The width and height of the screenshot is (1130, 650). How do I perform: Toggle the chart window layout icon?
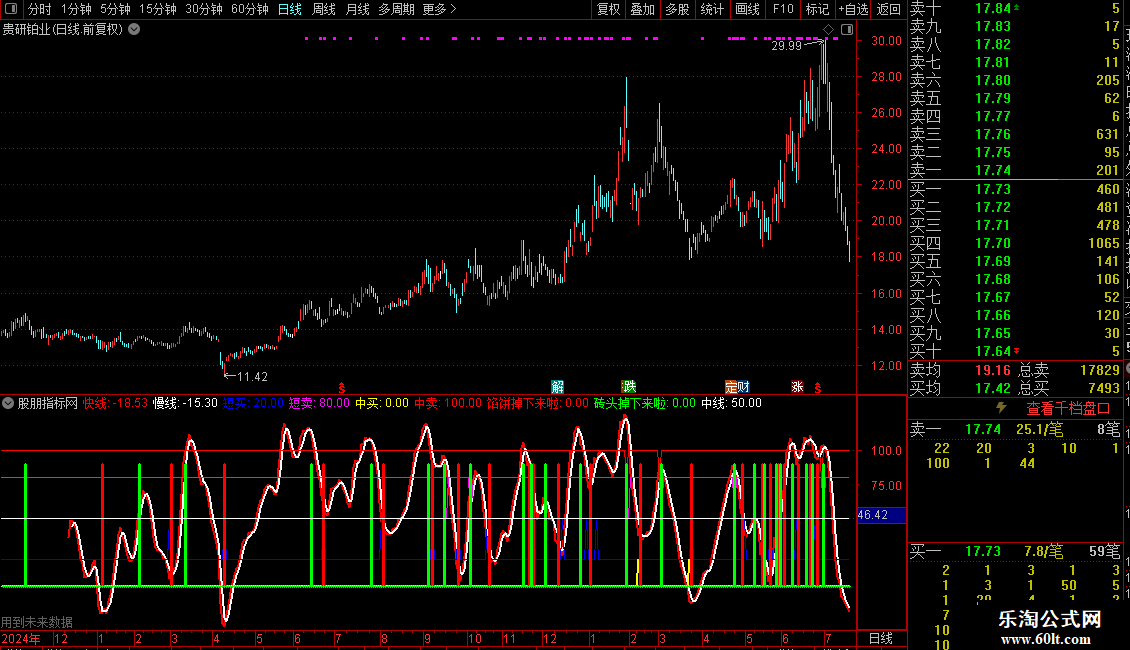click(847, 30)
